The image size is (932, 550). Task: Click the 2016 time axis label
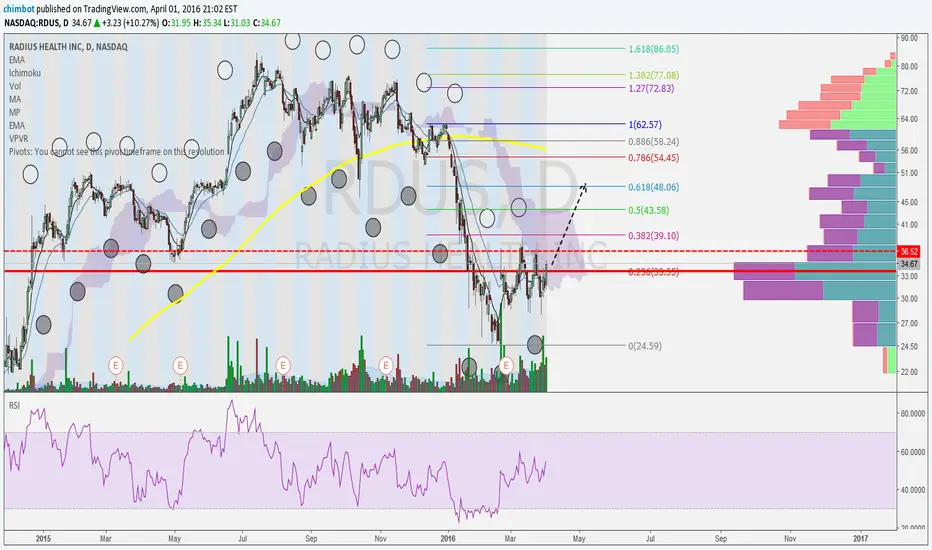[x=448, y=539]
